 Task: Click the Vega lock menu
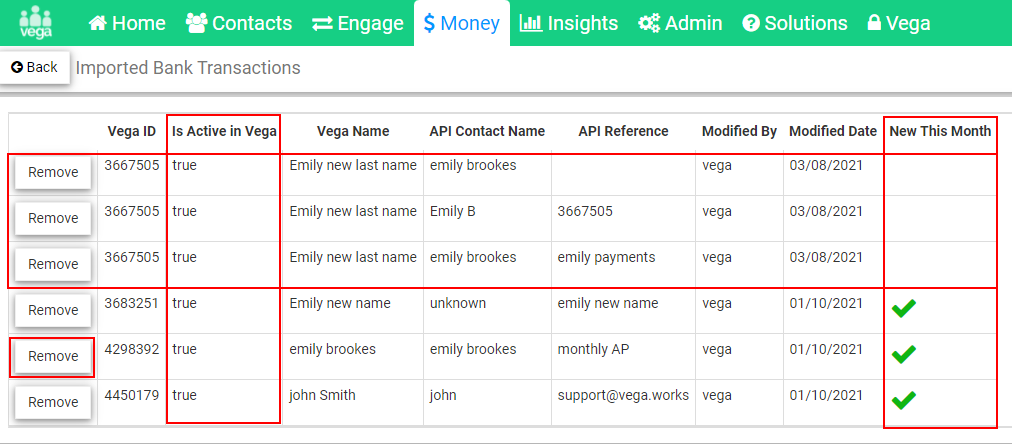click(898, 24)
